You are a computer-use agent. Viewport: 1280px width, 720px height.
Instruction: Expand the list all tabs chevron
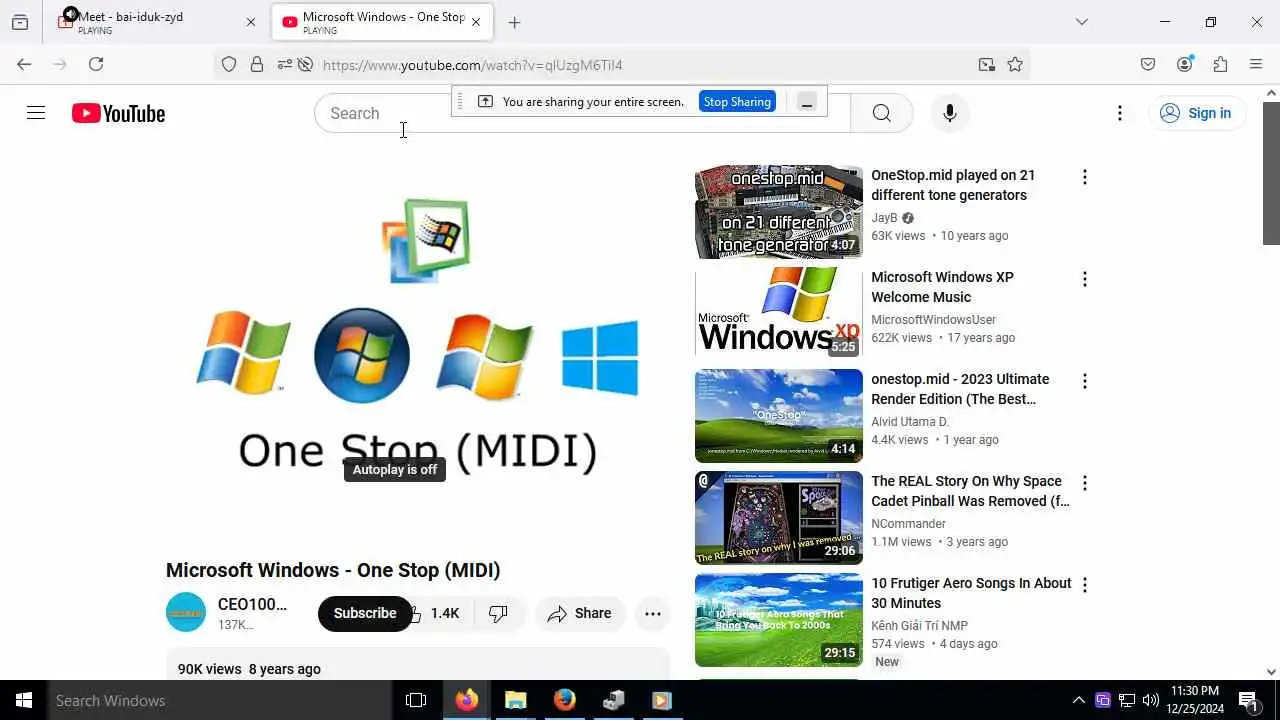click(x=1082, y=22)
